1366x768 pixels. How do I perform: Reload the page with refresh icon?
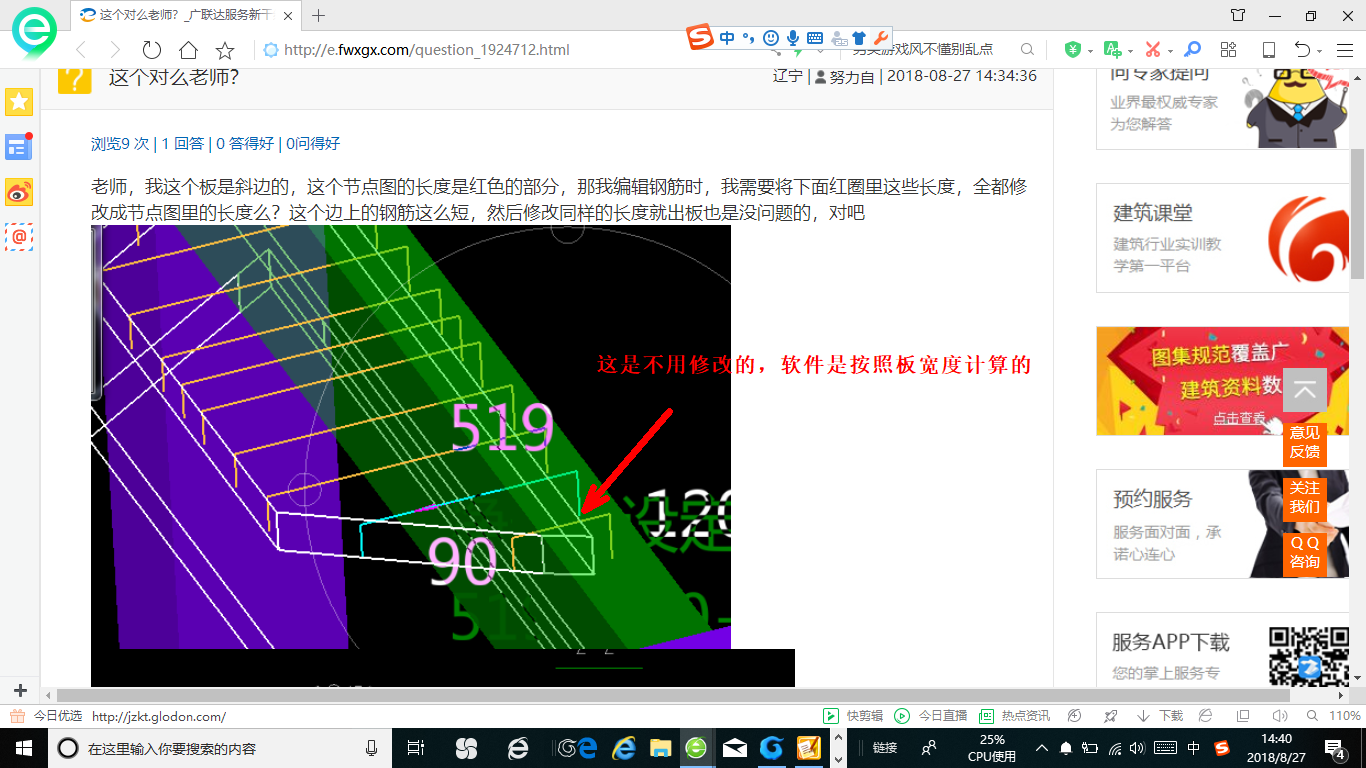point(152,49)
